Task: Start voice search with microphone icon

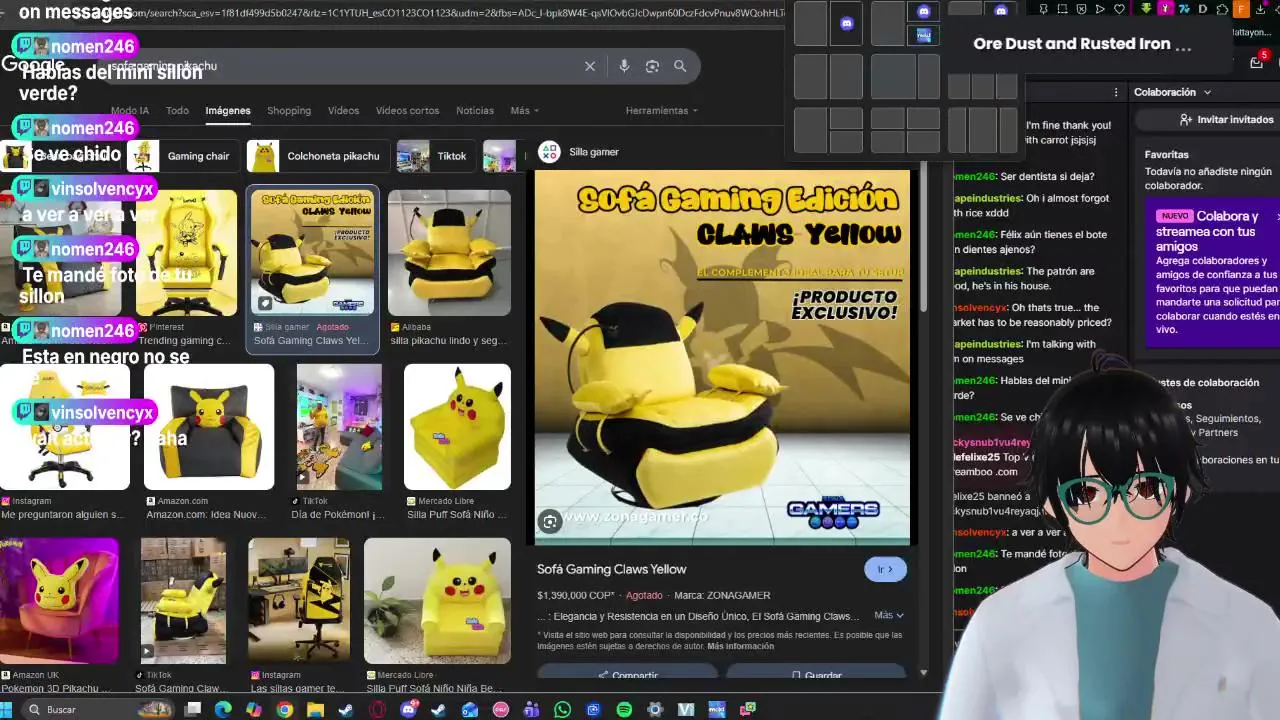Action: click(x=624, y=66)
